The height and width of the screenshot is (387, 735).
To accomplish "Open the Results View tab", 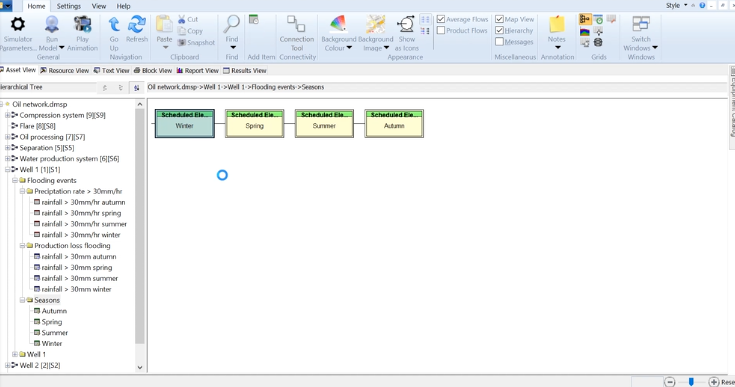I will coord(245,71).
